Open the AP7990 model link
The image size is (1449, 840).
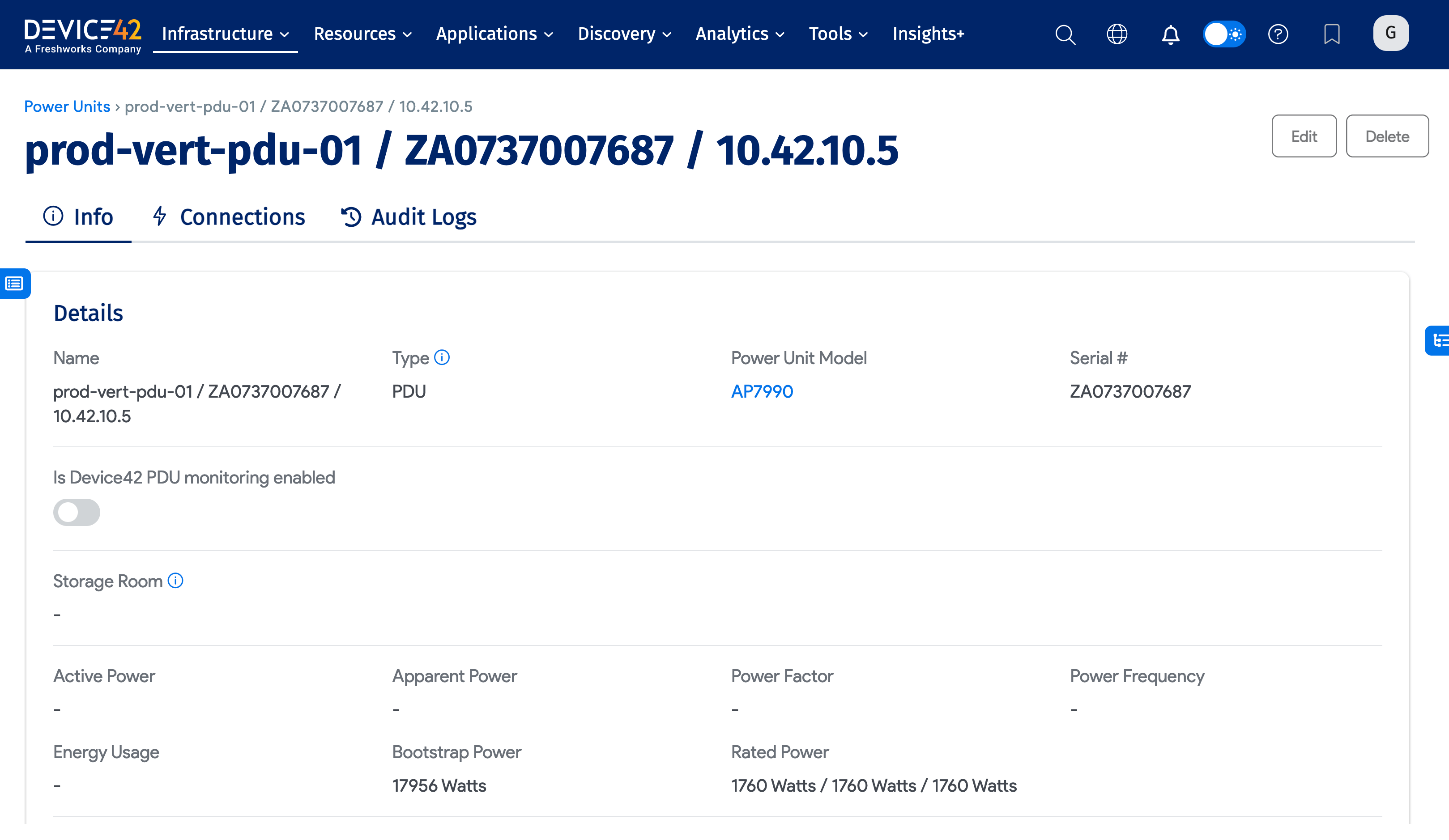point(762,391)
